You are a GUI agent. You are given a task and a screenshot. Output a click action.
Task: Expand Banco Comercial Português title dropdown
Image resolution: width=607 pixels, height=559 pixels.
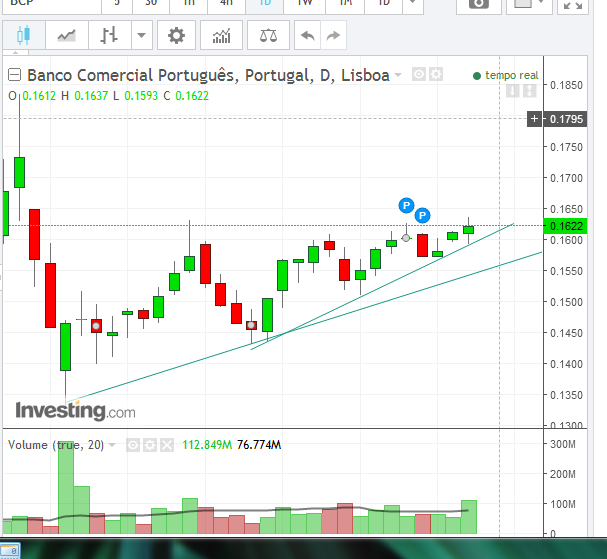[x=398, y=75]
